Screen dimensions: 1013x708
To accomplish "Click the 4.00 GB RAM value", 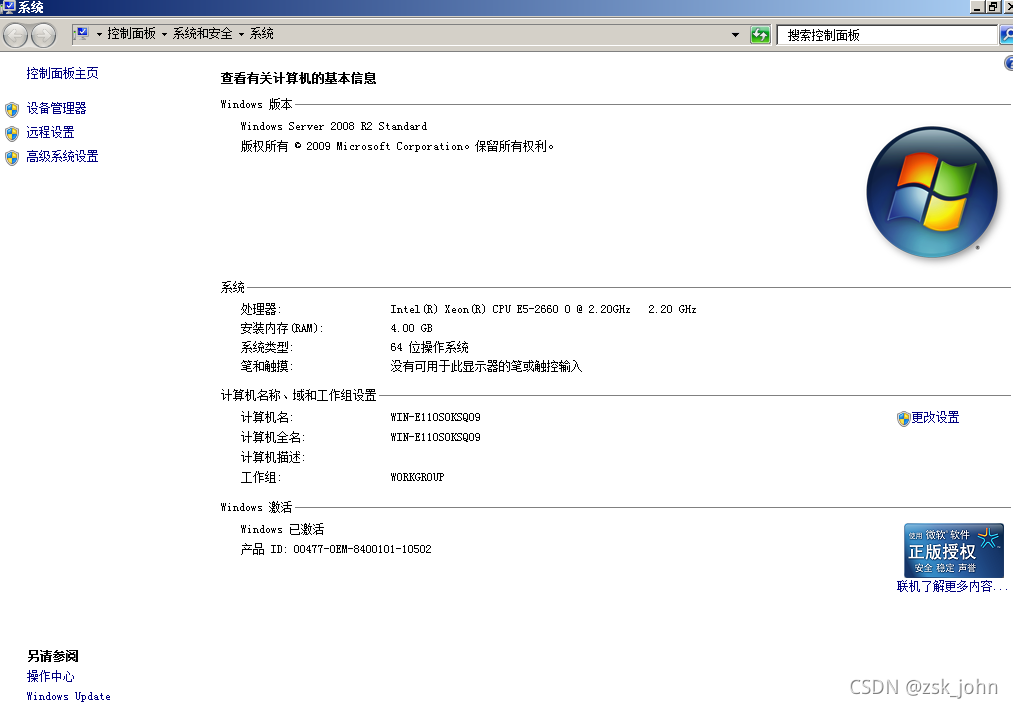I will 412,328.
